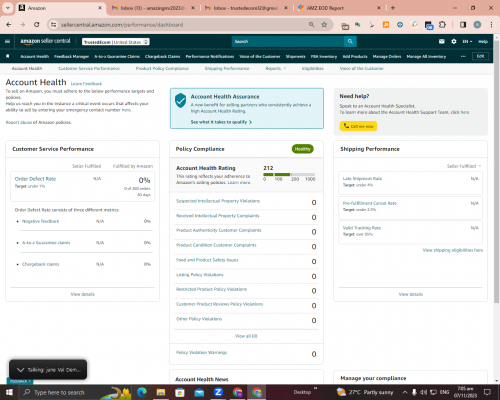Click the browser address bar URL

(x=122, y=25)
